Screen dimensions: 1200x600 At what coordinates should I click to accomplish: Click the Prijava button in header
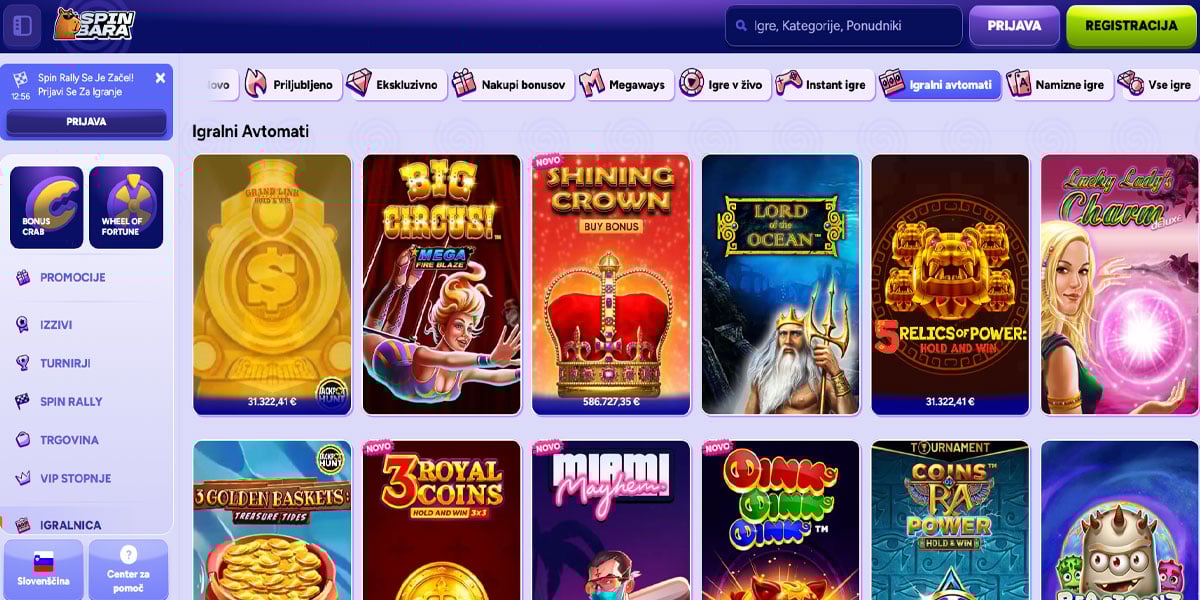(1014, 26)
